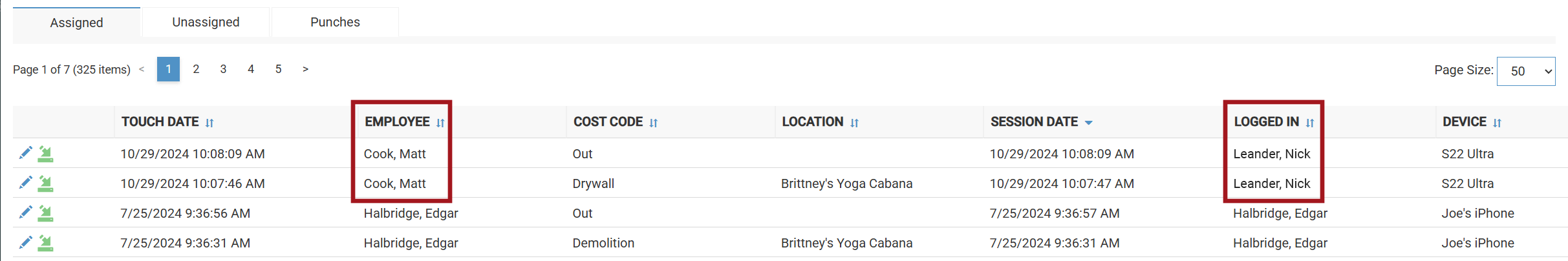1568x261 pixels.
Task: Sort the Logged In column
Action: point(1310,123)
